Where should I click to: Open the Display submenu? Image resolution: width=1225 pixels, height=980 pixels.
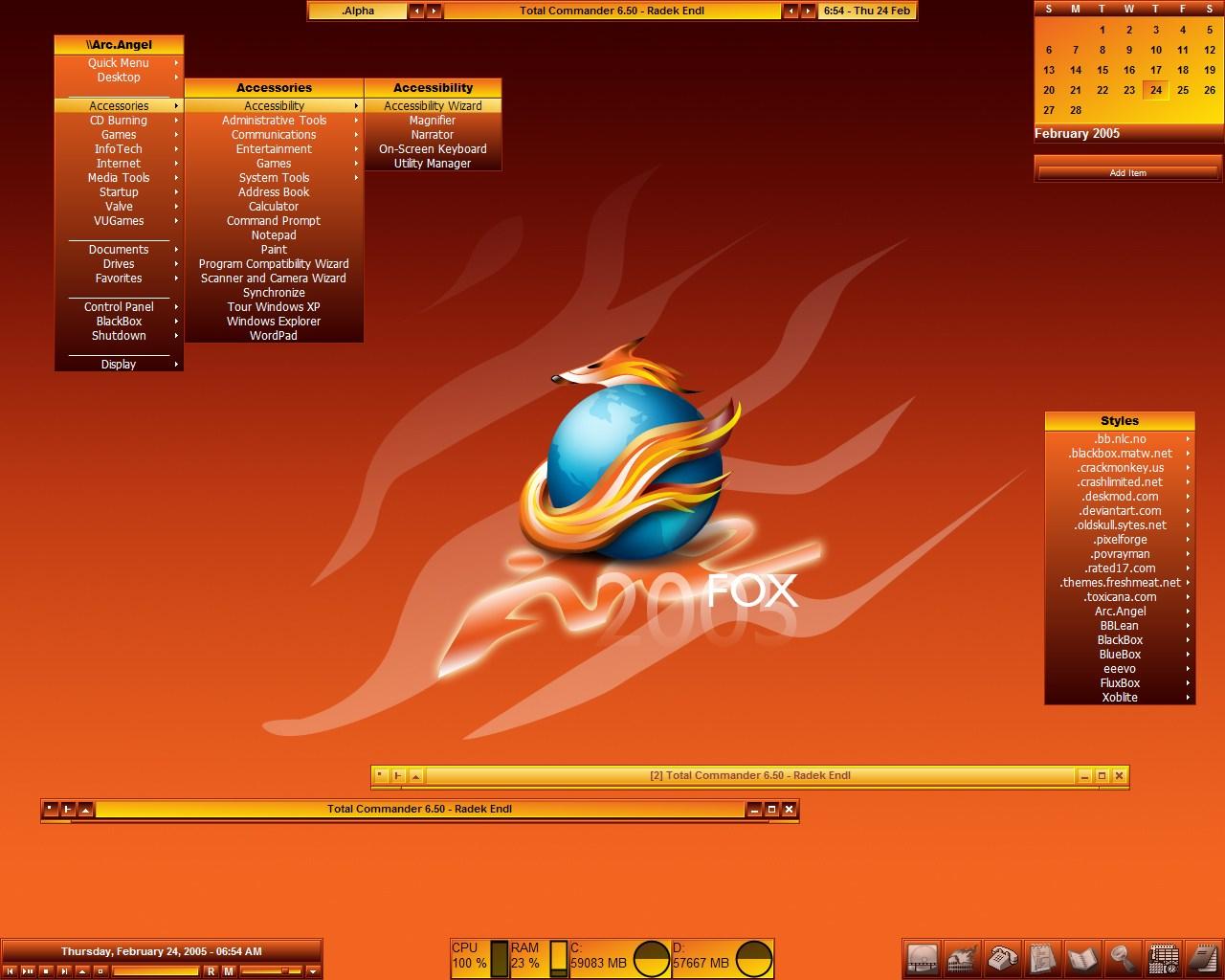119,365
